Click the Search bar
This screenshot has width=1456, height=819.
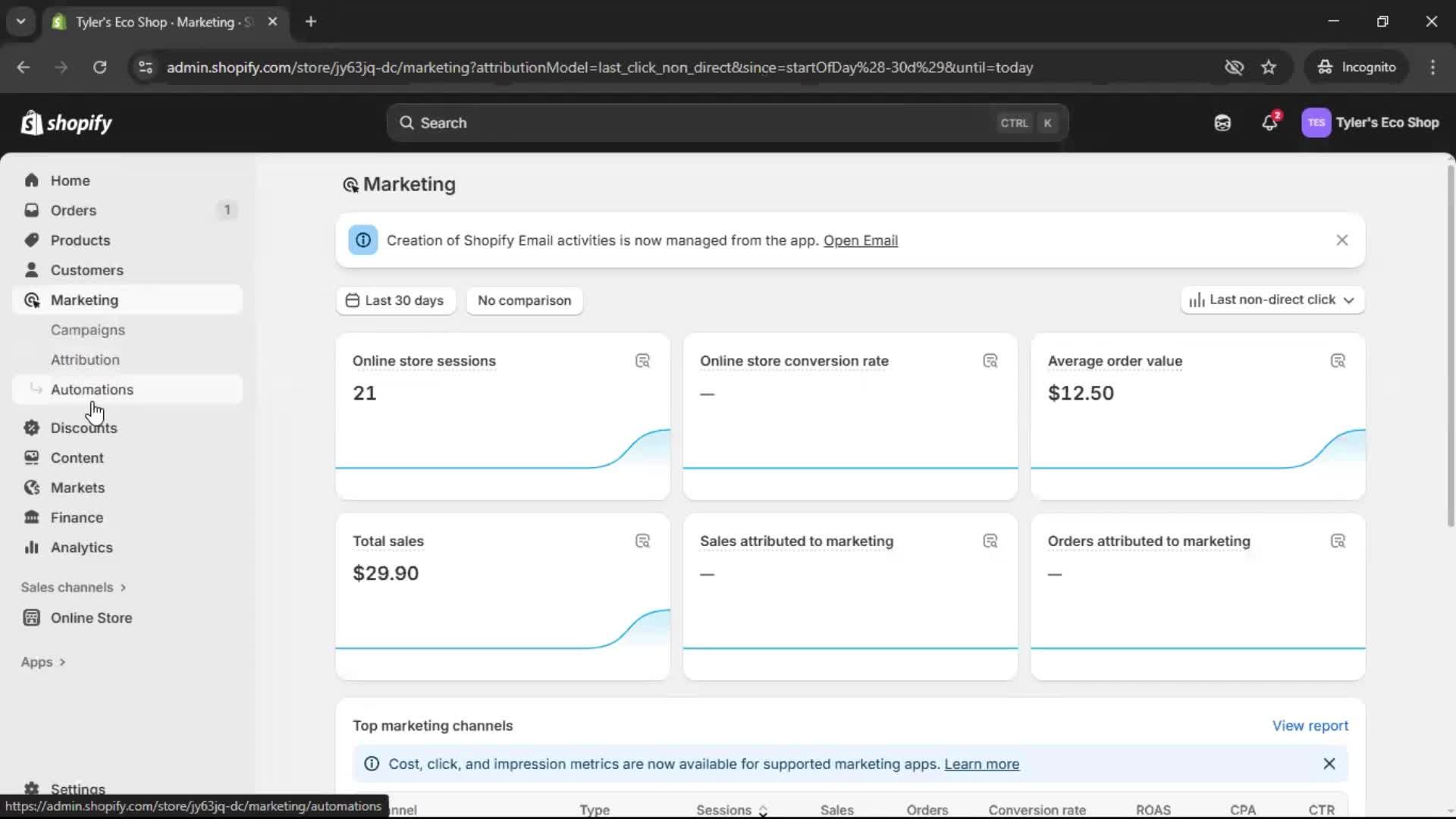[727, 123]
